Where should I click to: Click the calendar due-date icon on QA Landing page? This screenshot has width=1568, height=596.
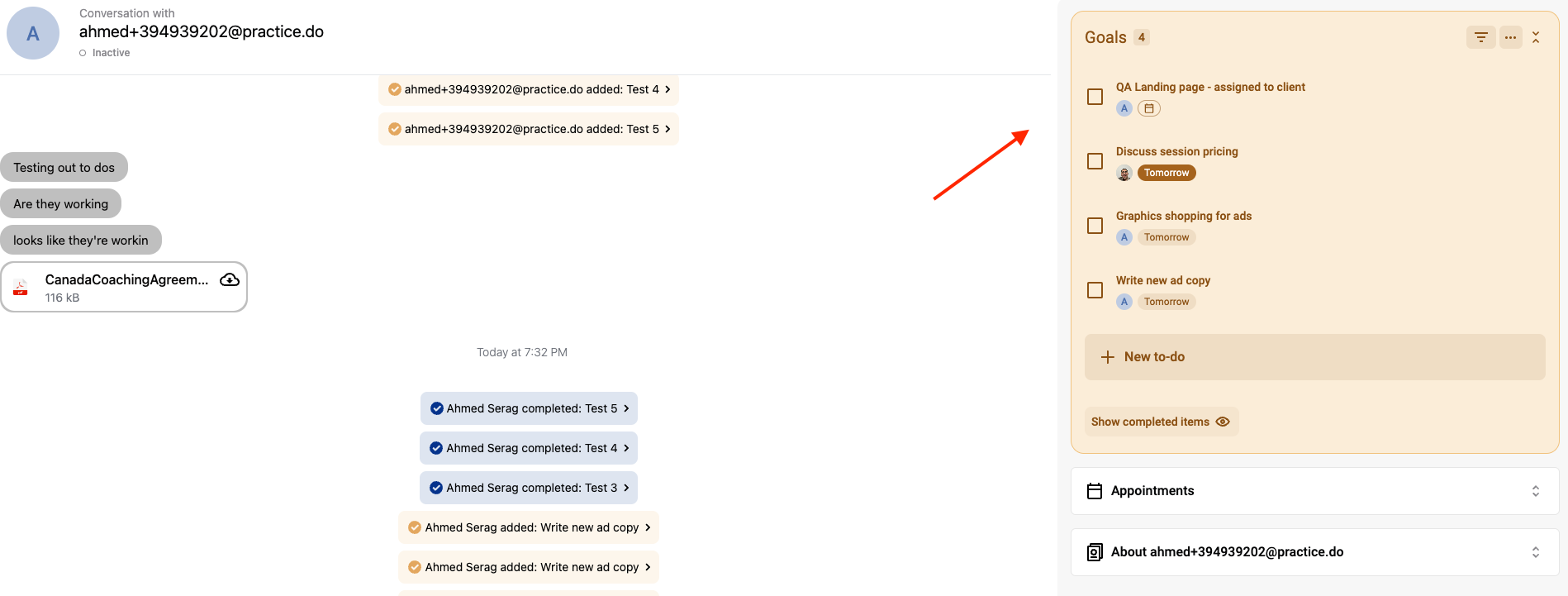(x=1149, y=108)
